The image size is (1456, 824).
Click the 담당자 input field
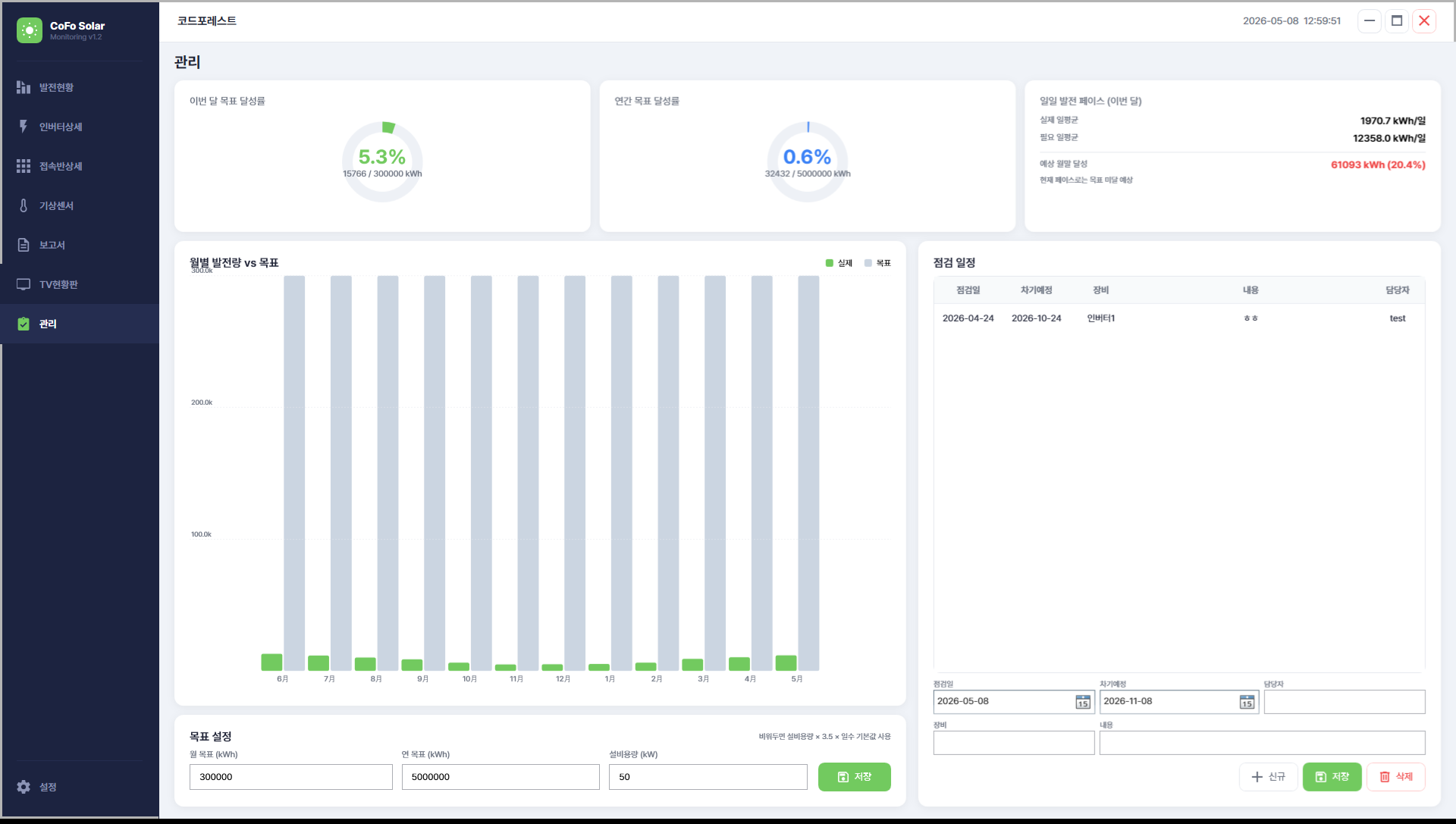point(1344,702)
